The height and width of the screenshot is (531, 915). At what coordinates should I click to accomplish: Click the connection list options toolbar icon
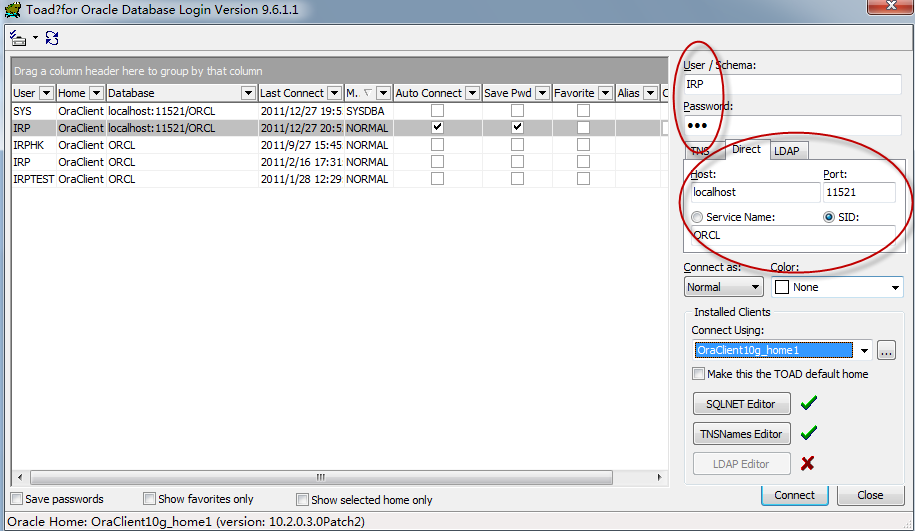tap(18, 39)
